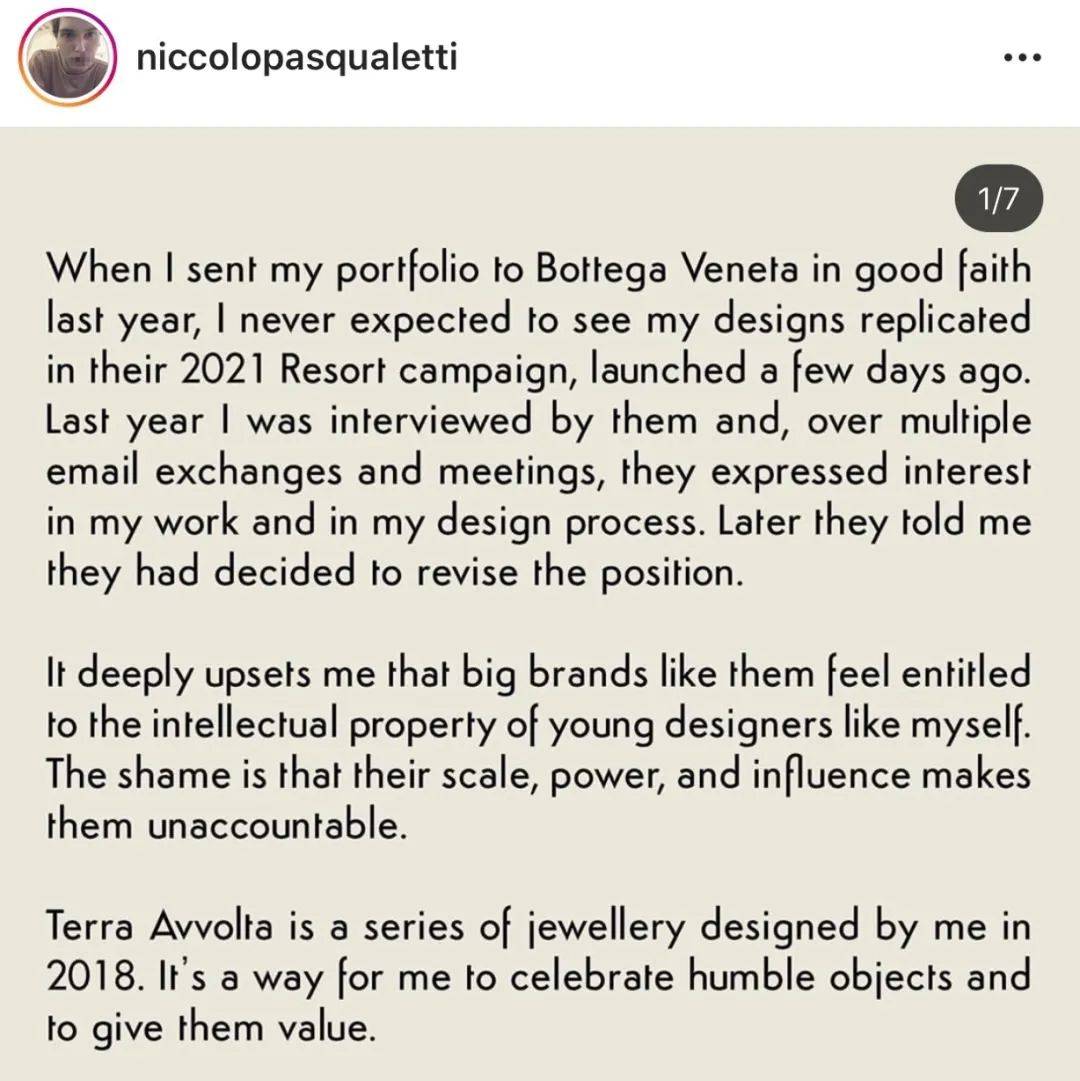1080x1081 pixels.
Task: Open the three-dot more options menu
Action: tap(1021, 58)
